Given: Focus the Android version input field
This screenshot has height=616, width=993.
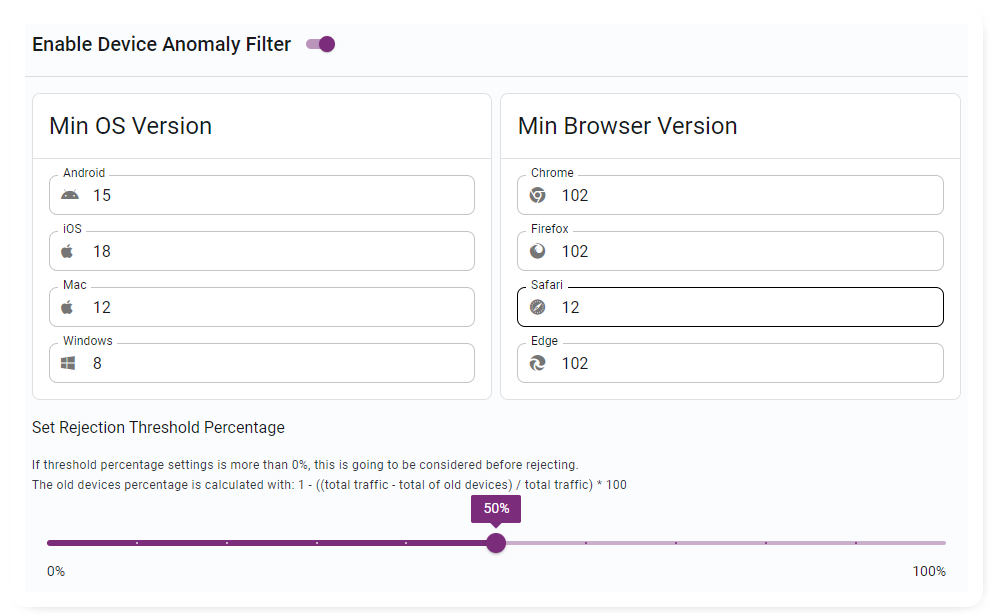Looking at the screenshot, I should [262, 195].
